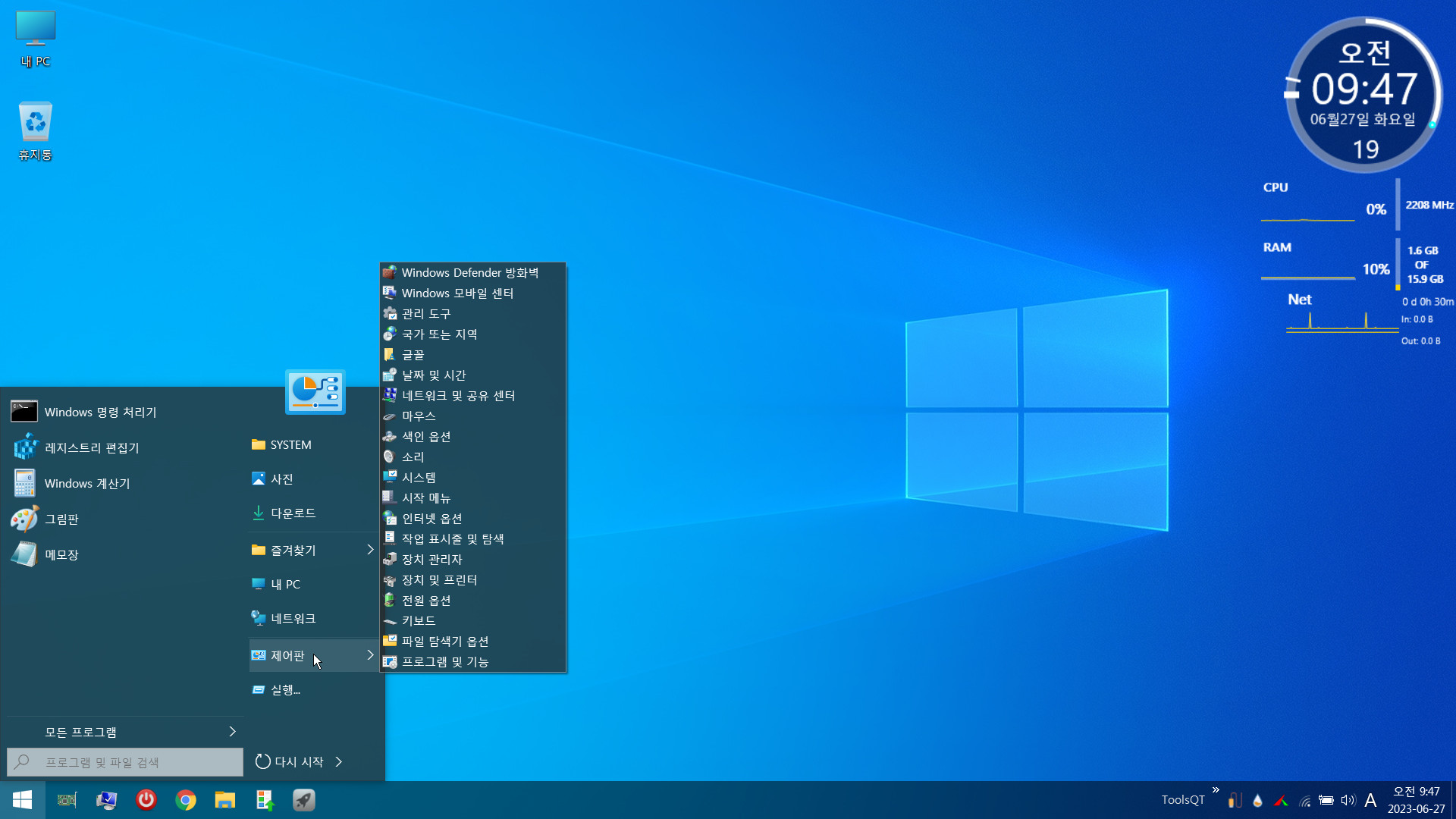Viewport: 1456px width, 819px height.
Task: Click the water drop tray icon
Action: point(1257,801)
